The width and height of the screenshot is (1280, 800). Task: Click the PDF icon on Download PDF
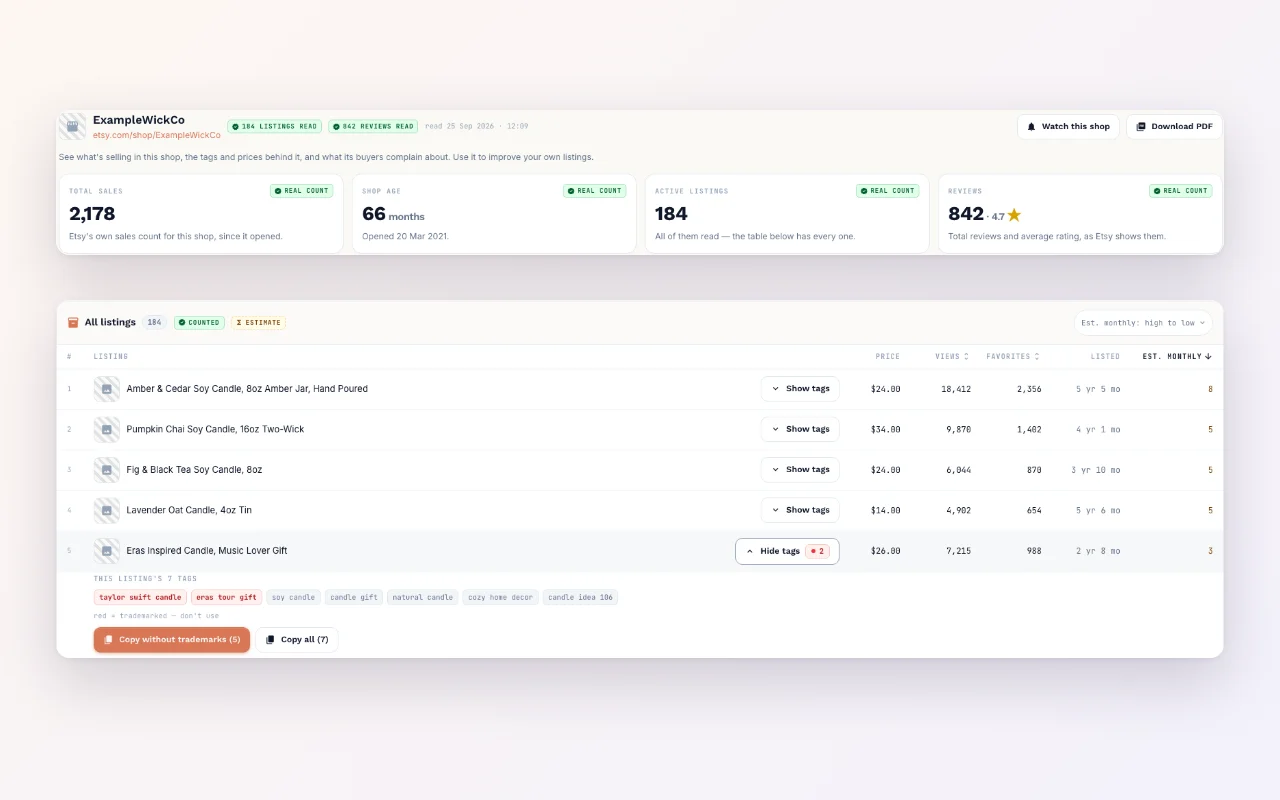1141,127
